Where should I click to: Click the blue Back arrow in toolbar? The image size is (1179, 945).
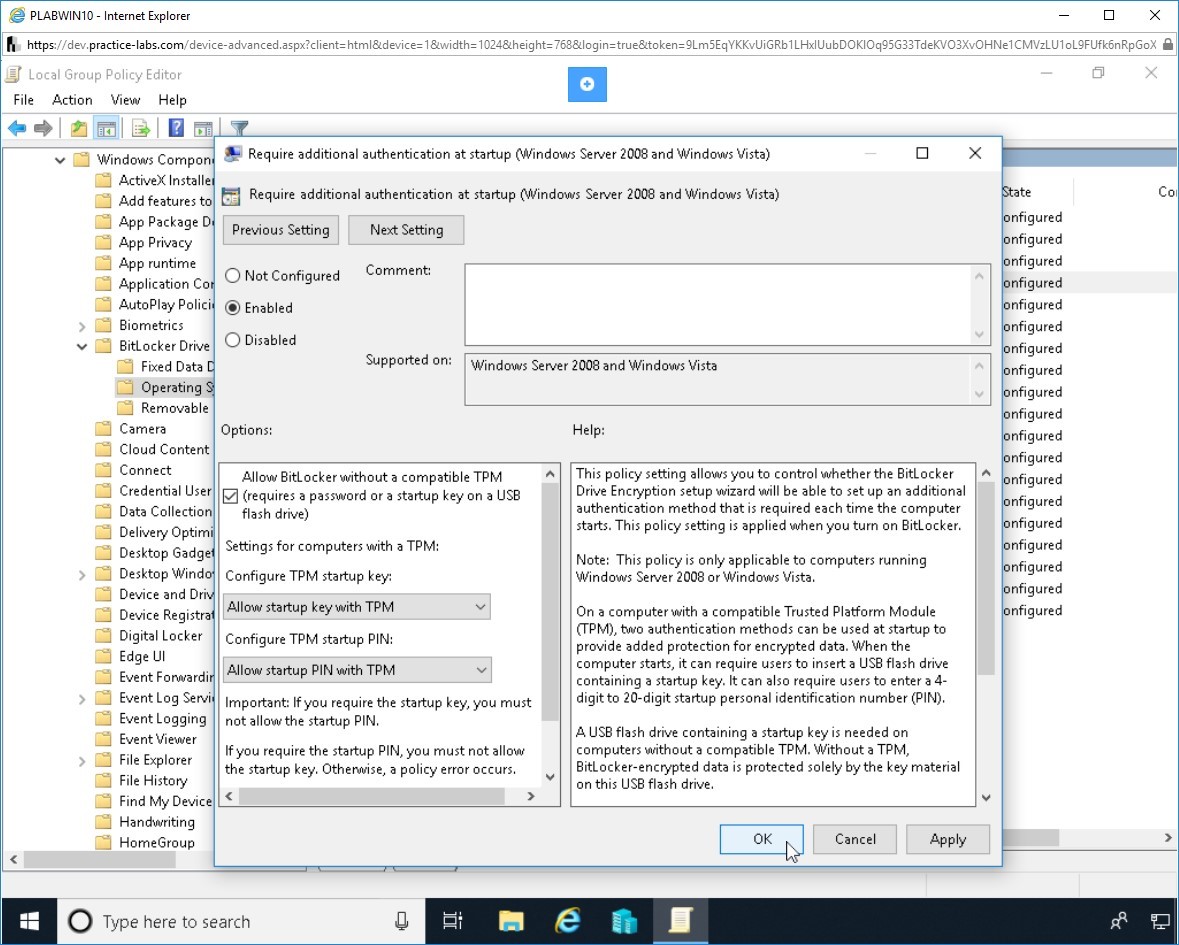click(x=17, y=129)
